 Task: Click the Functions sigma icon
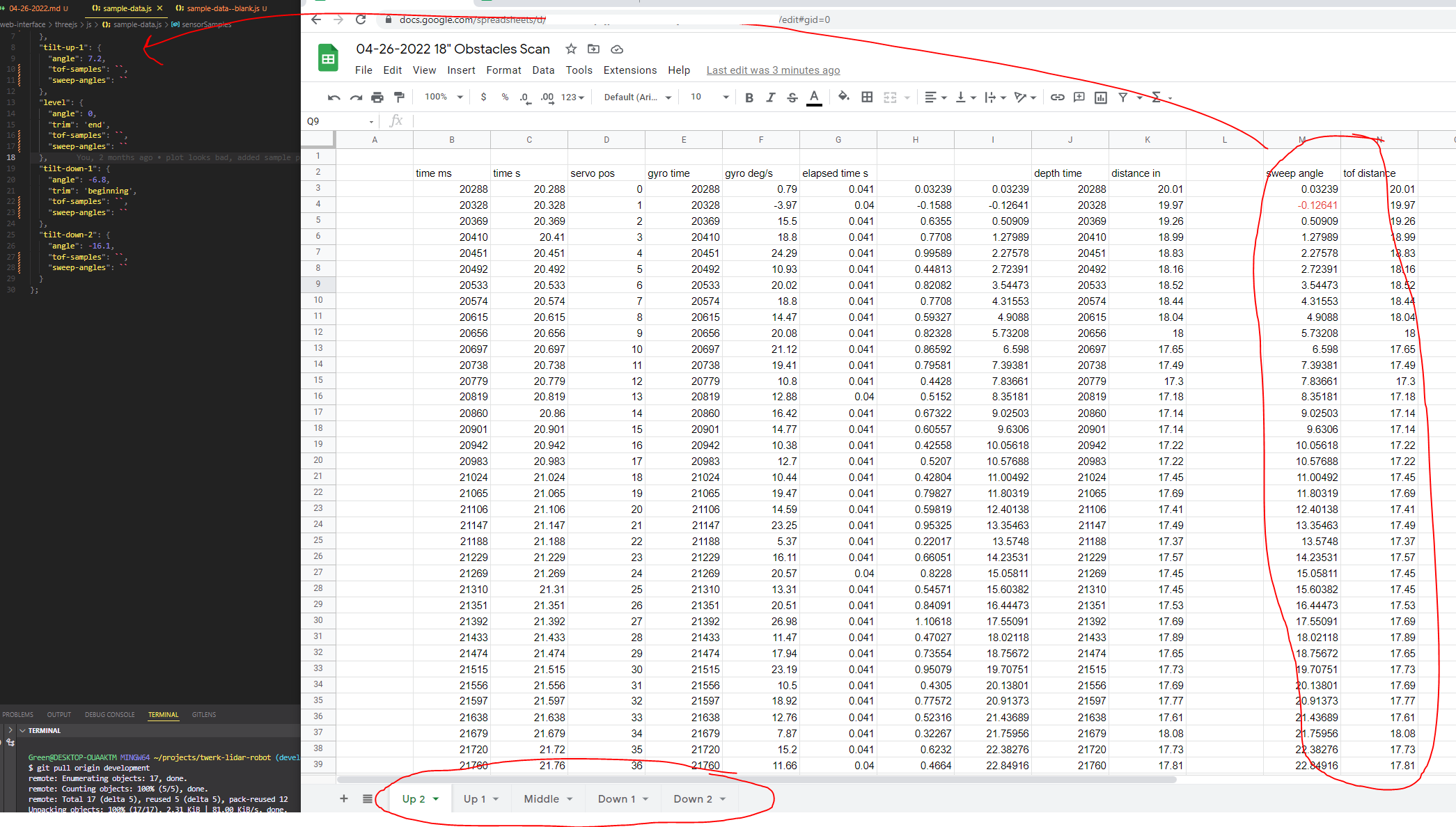tap(1156, 97)
